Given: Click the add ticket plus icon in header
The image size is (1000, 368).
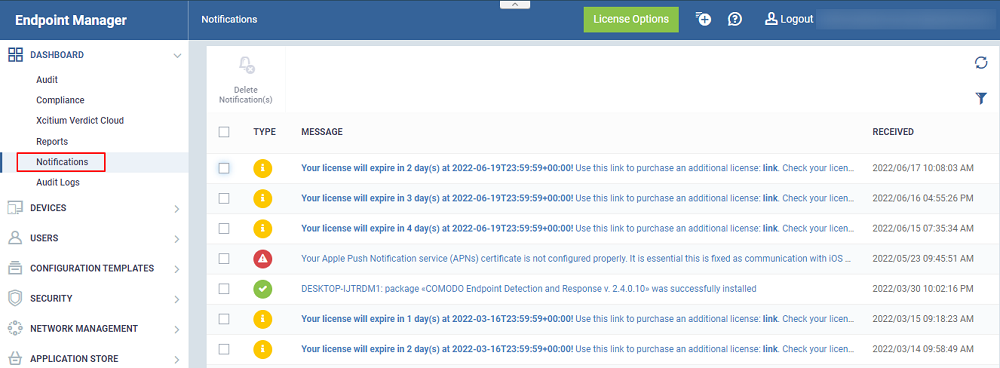Looking at the screenshot, I should tap(703, 18).
